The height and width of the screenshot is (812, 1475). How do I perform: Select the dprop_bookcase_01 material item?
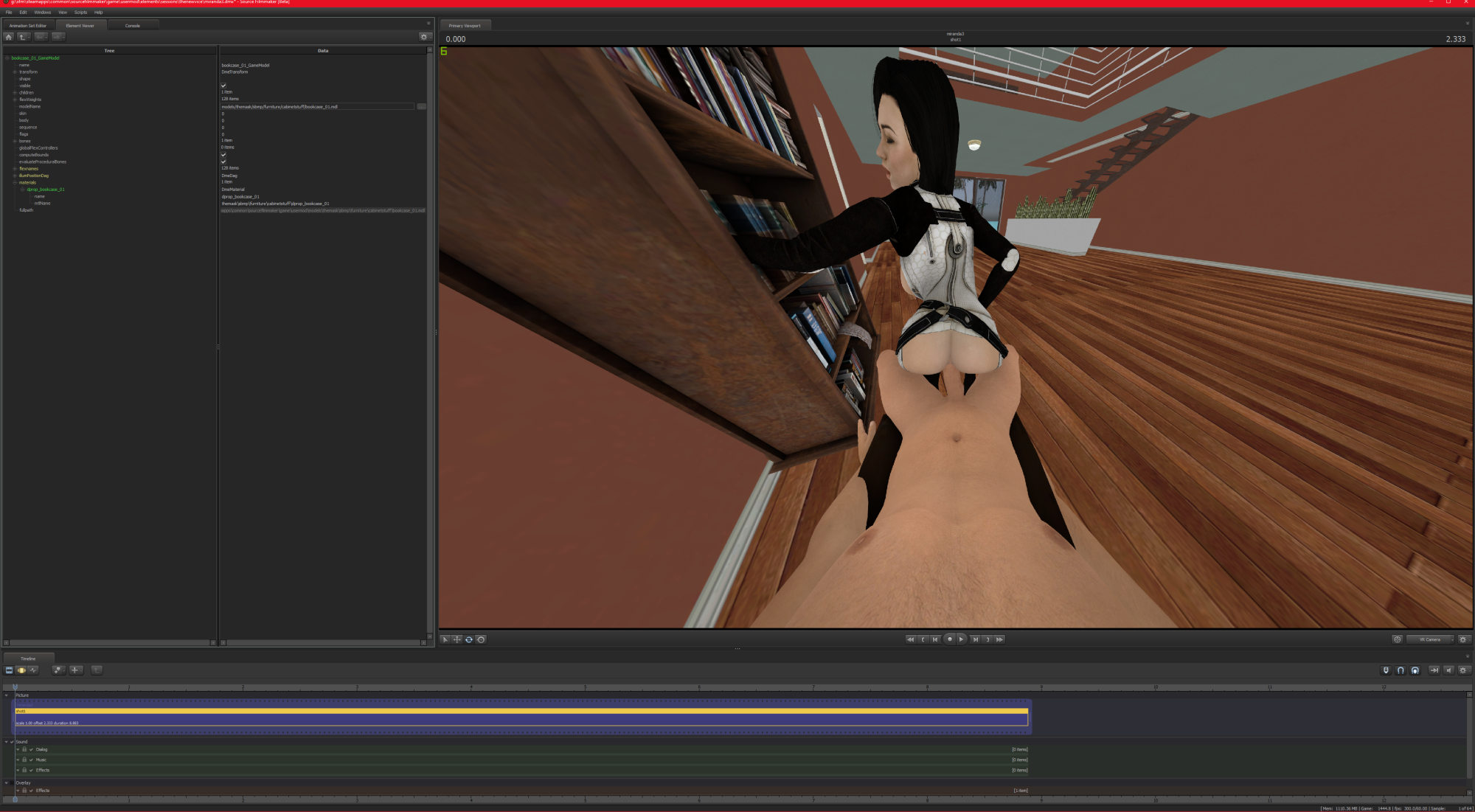pyautogui.click(x=46, y=190)
